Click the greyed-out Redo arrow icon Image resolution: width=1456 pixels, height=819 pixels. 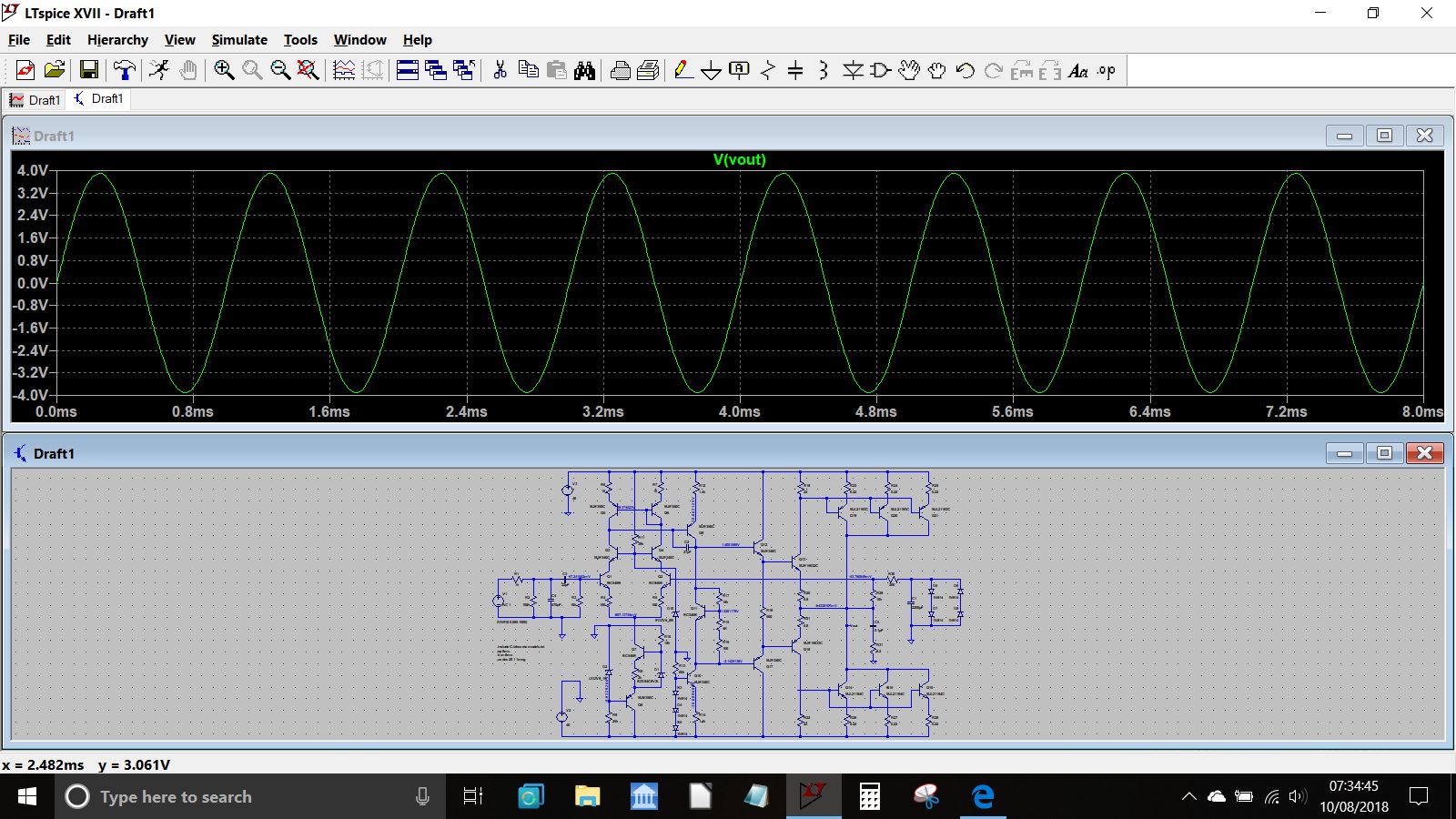tap(993, 70)
